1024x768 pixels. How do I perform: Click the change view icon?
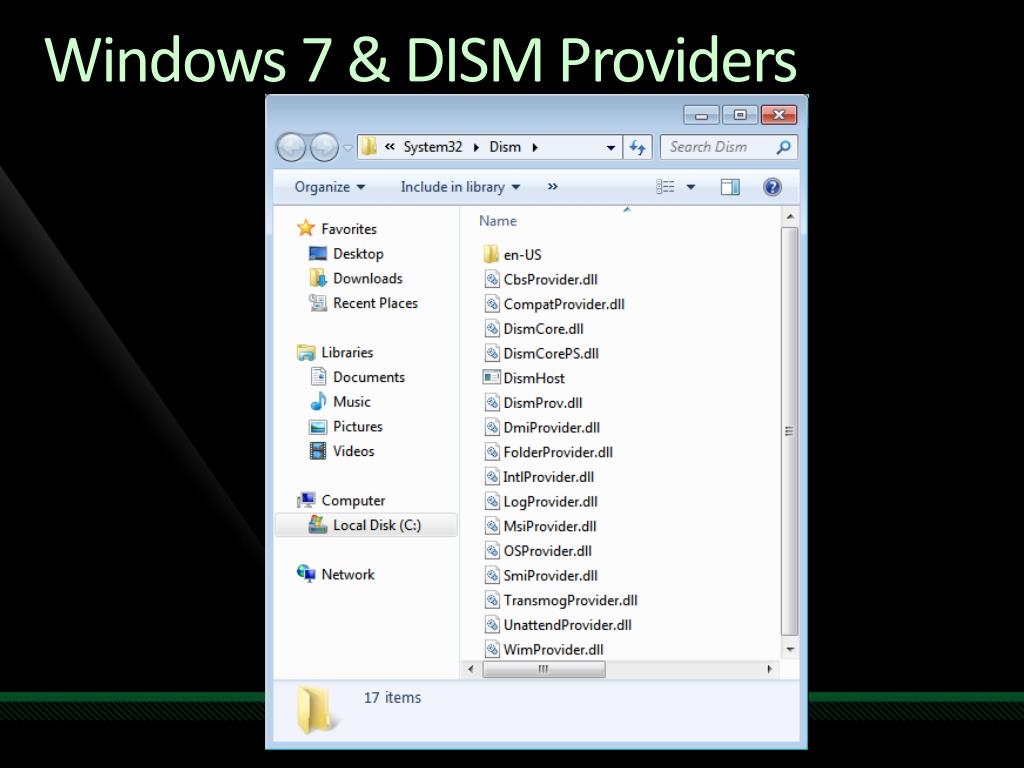[665, 187]
